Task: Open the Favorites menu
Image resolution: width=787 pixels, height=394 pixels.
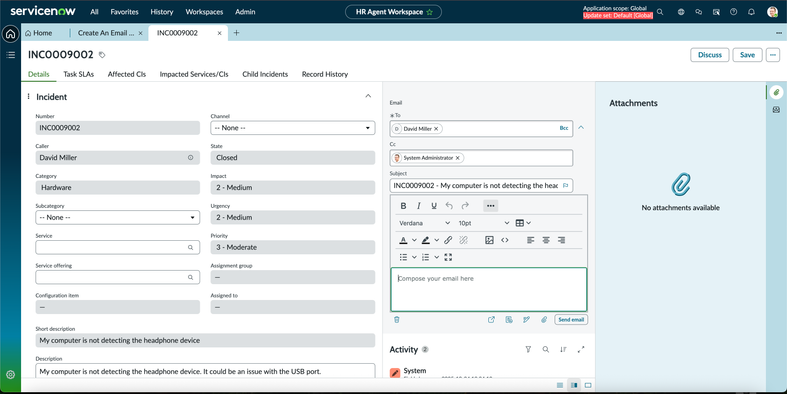Action: 124,12
